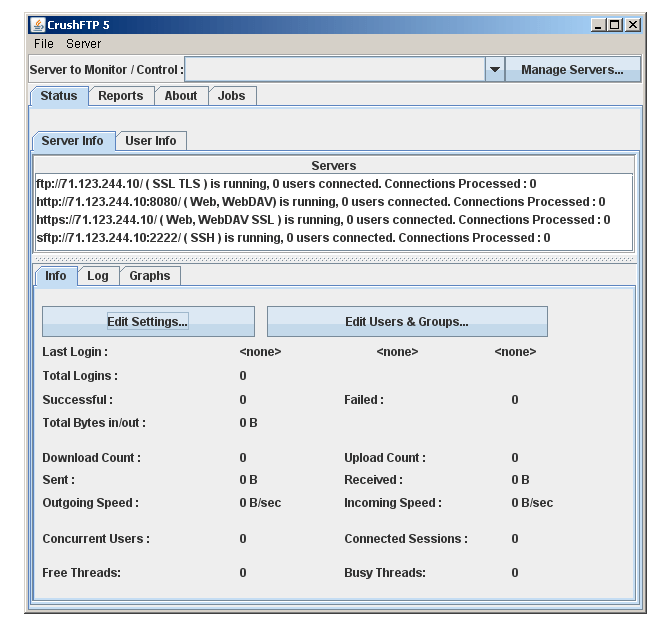Click the Edit Settings... button
Image resolution: width=669 pixels, height=631 pixels.
pyautogui.click(x=148, y=322)
